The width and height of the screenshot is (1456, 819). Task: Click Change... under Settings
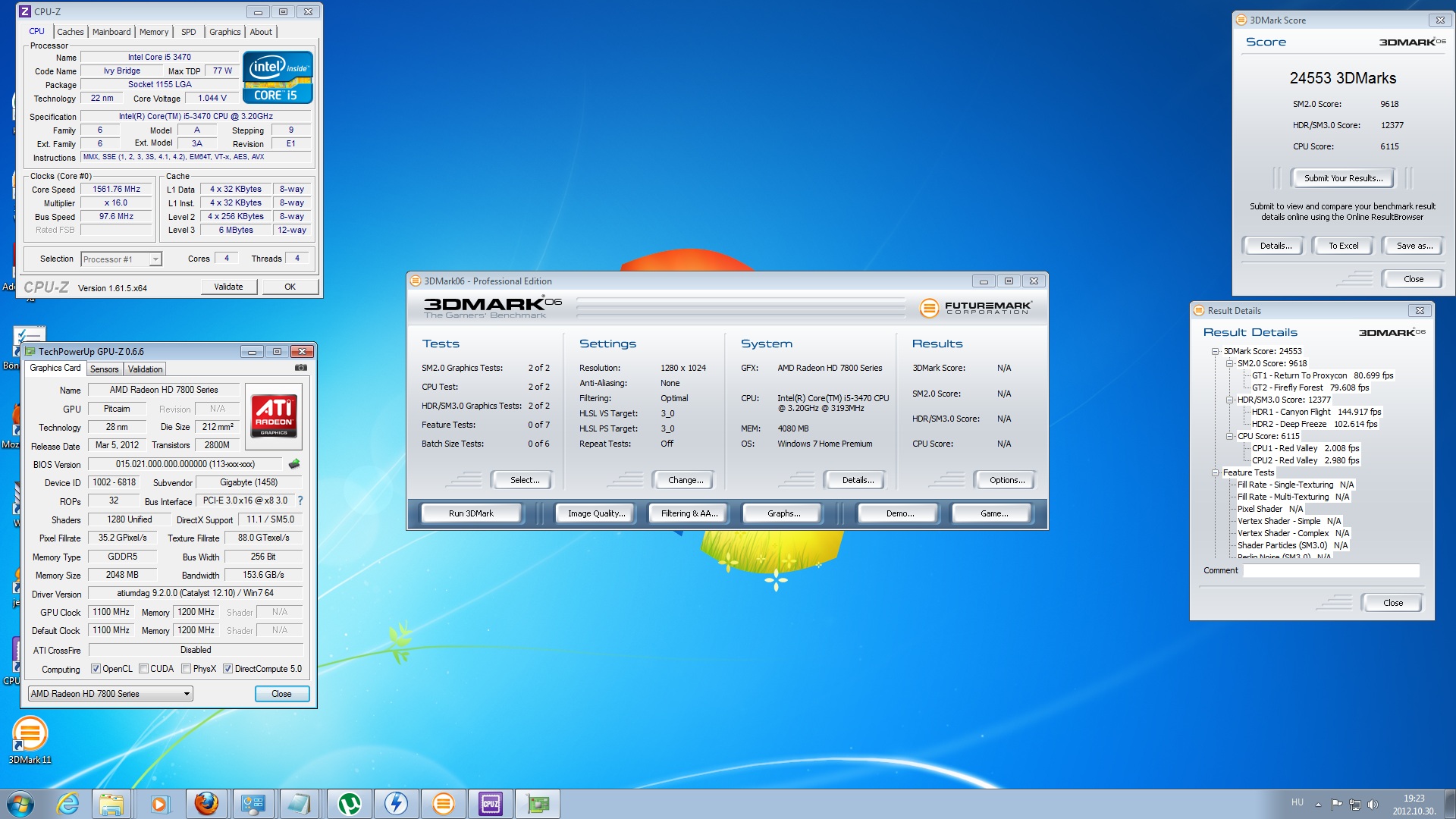coord(686,480)
